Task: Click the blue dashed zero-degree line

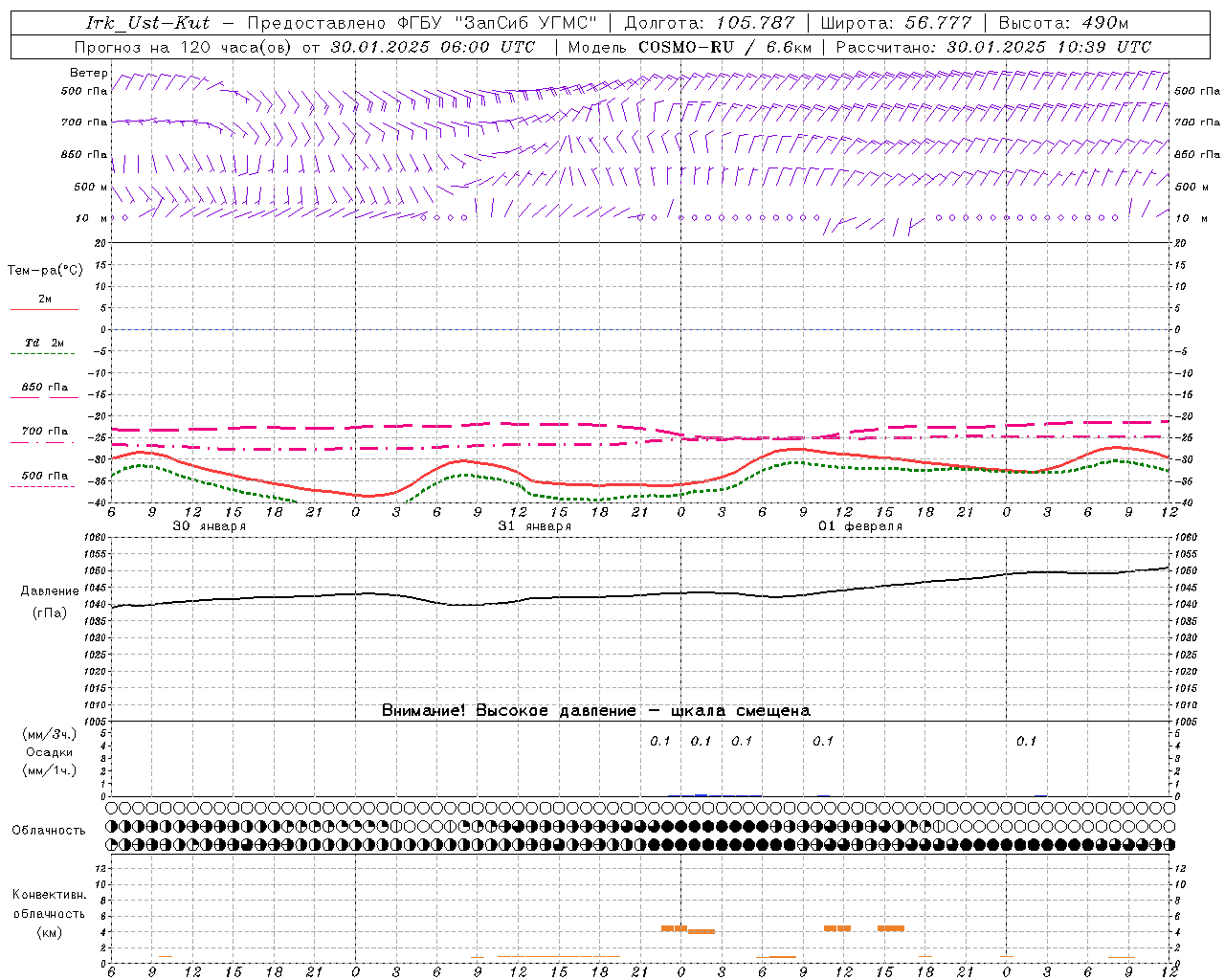Action: tap(640, 329)
